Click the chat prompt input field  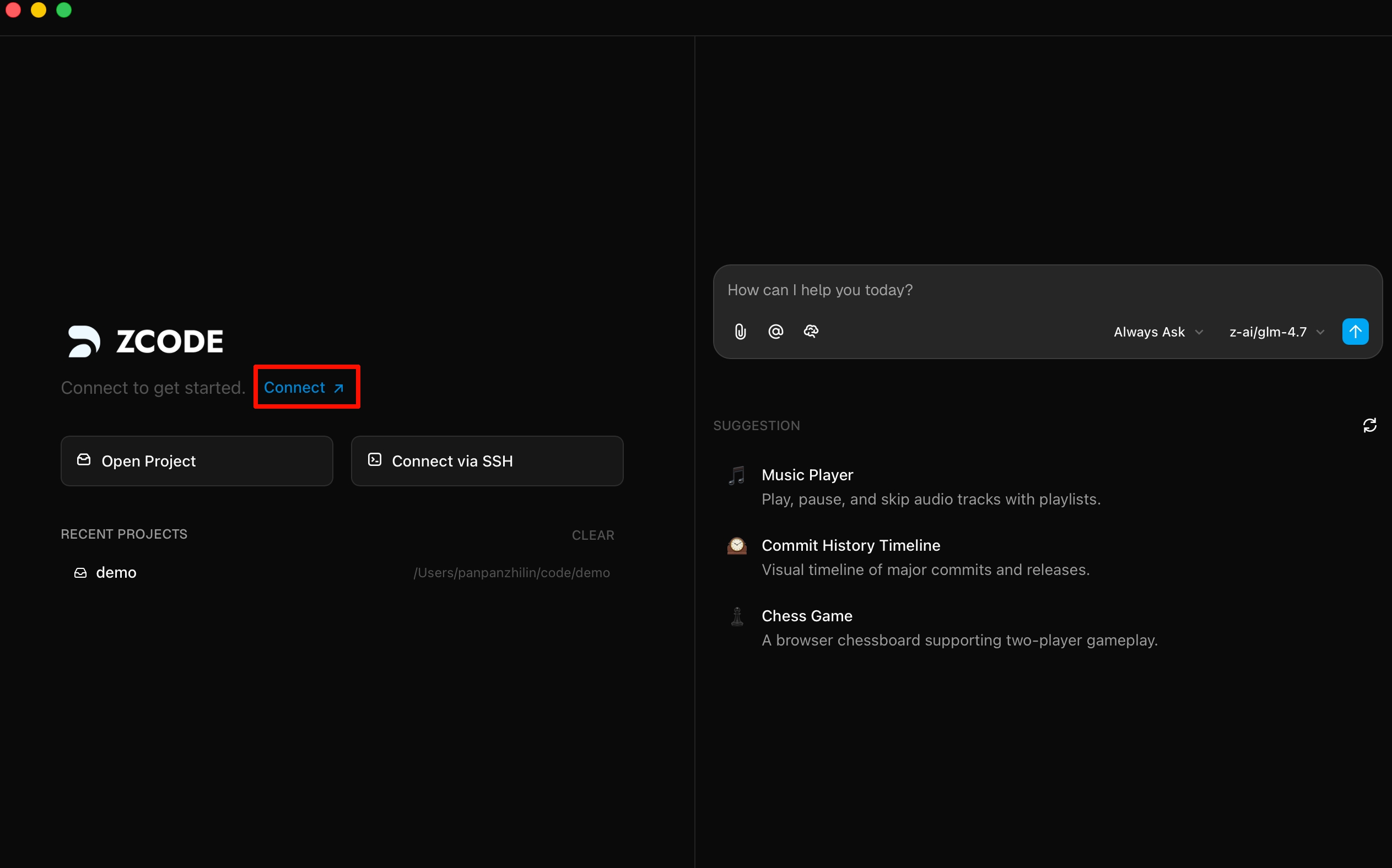coord(1022,290)
